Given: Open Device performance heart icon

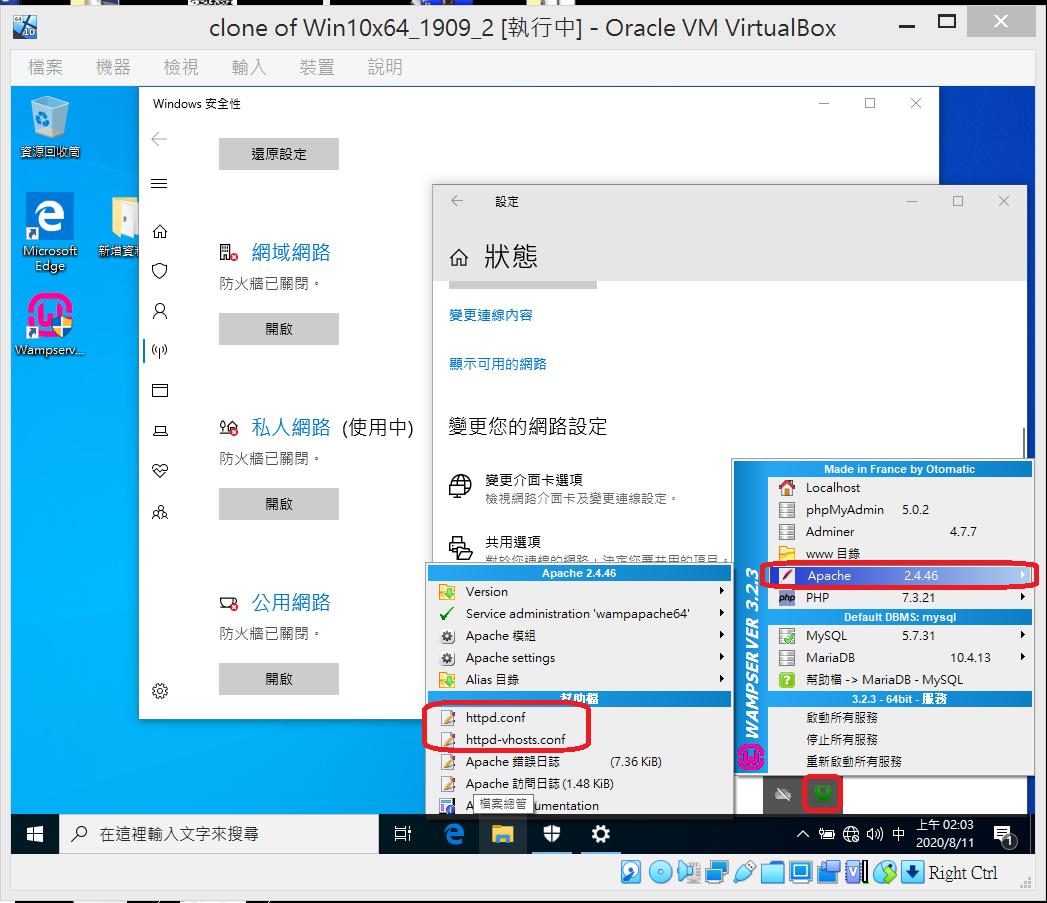Looking at the screenshot, I should [160, 471].
